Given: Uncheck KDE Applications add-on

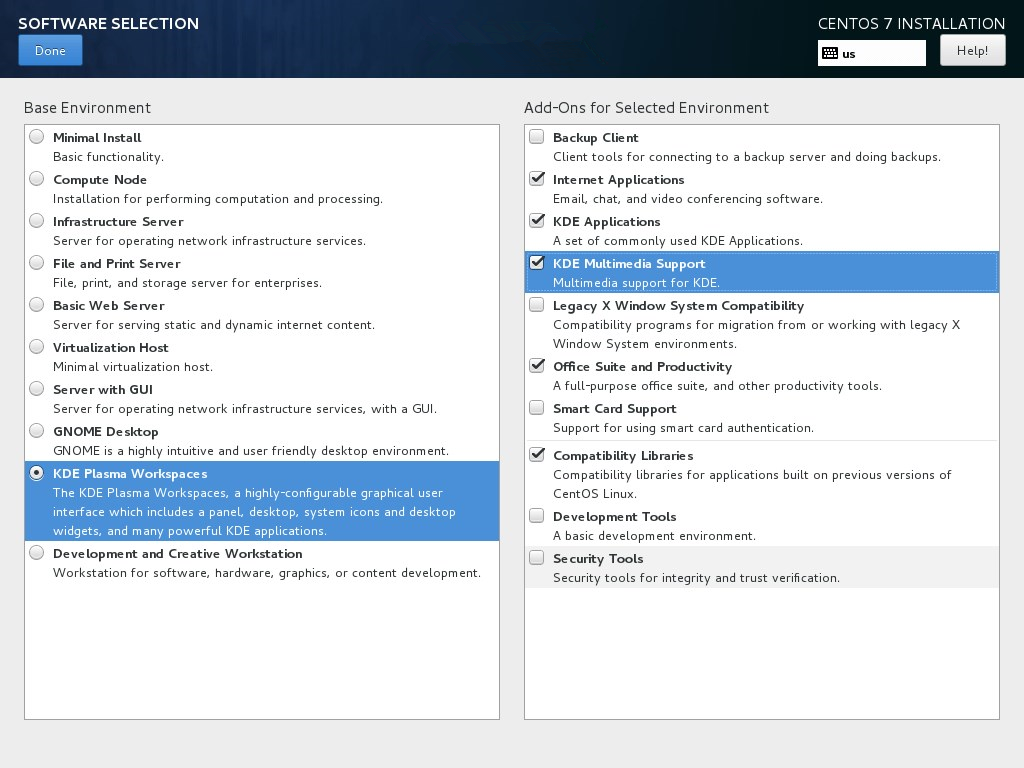Looking at the screenshot, I should [x=536, y=220].
